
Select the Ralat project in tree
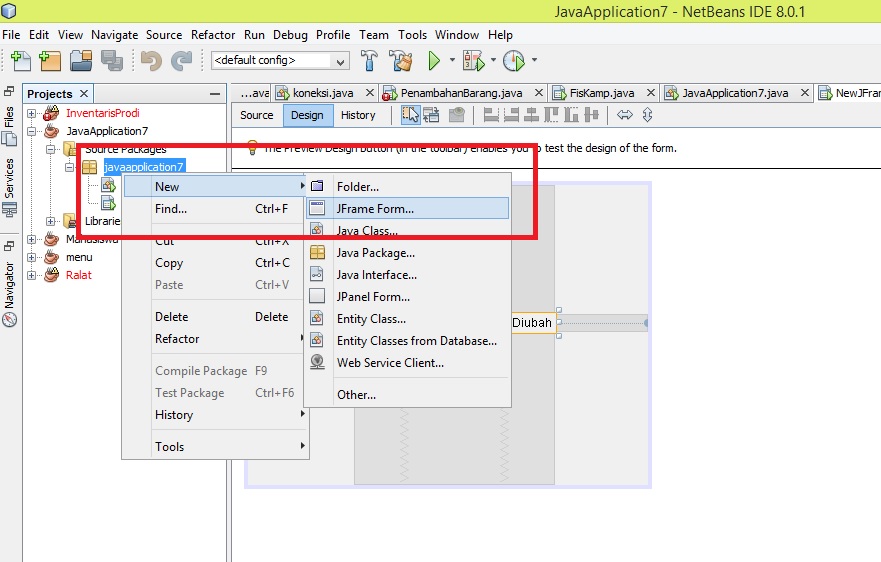(x=79, y=275)
